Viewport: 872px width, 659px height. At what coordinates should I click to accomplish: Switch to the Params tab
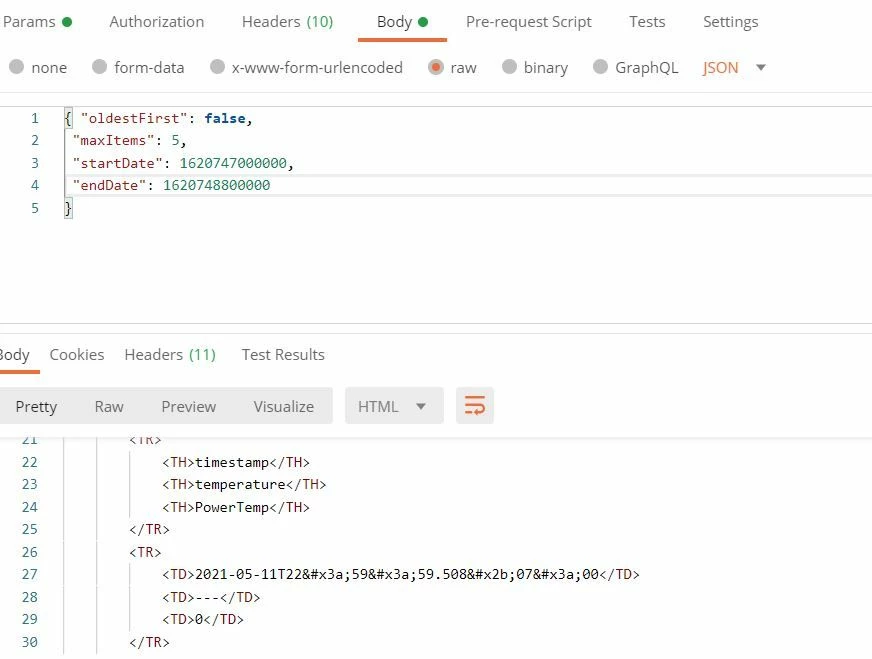(37, 22)
